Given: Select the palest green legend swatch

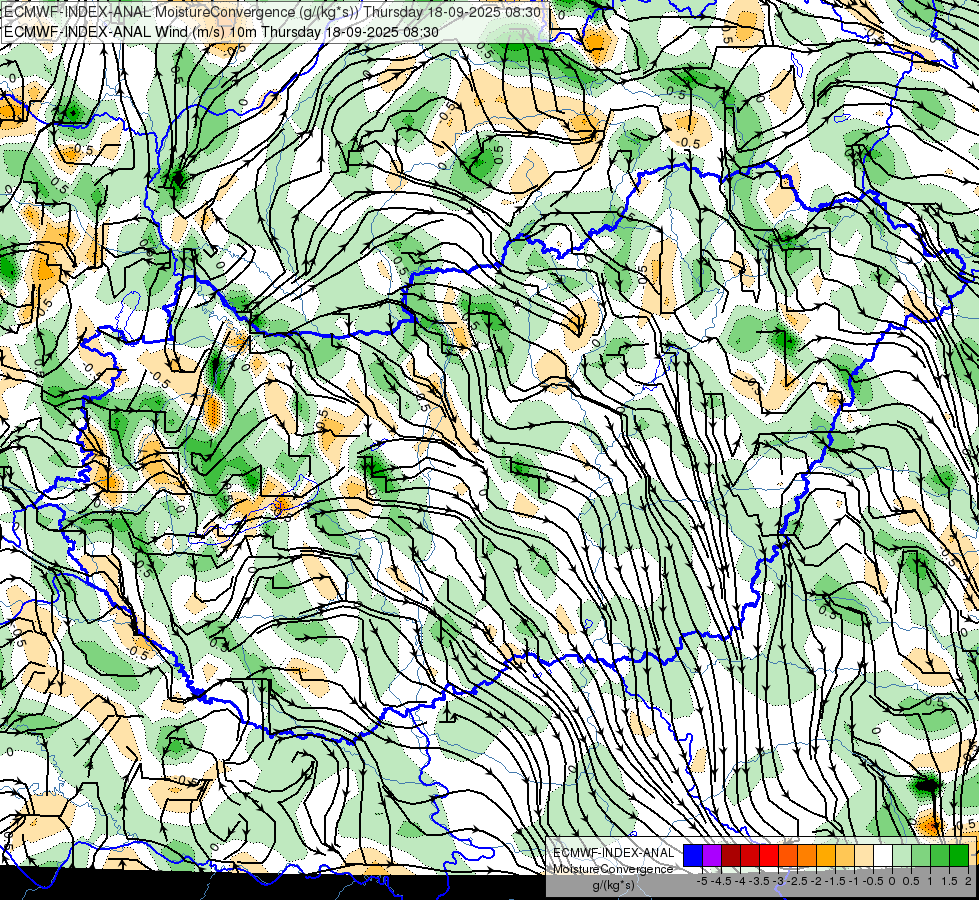Looking at the screenshot, I should pos(901,856).
